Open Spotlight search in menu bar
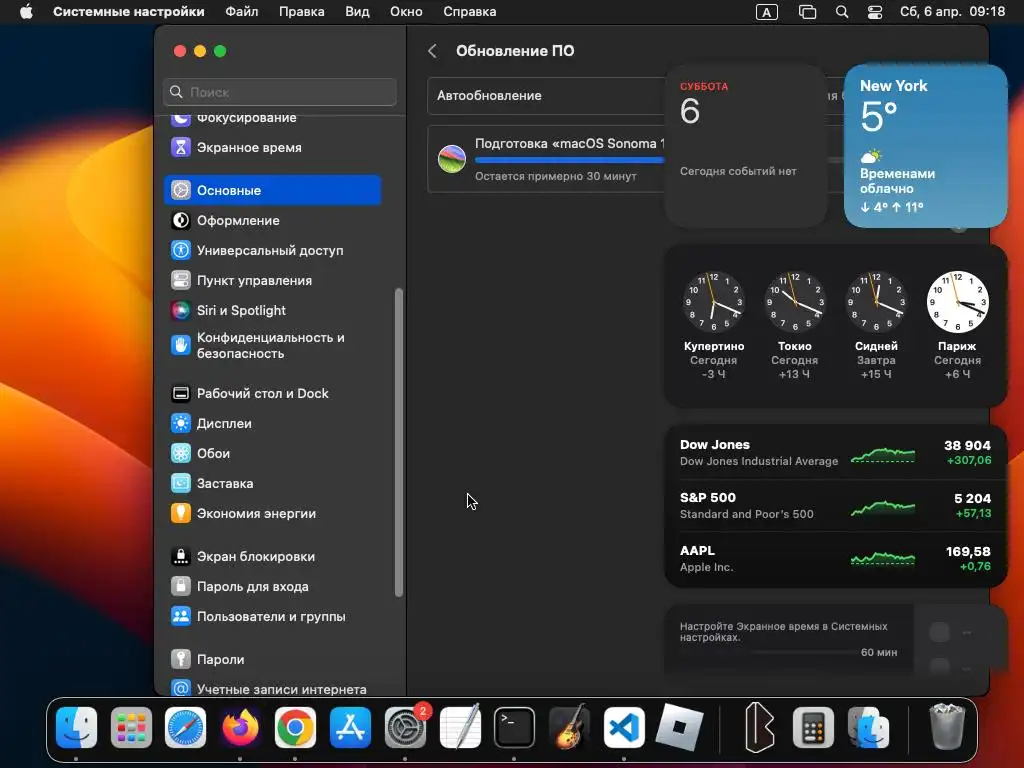Screen dimensions: 1024x768 pyautogui.click(x=842, y=12)
